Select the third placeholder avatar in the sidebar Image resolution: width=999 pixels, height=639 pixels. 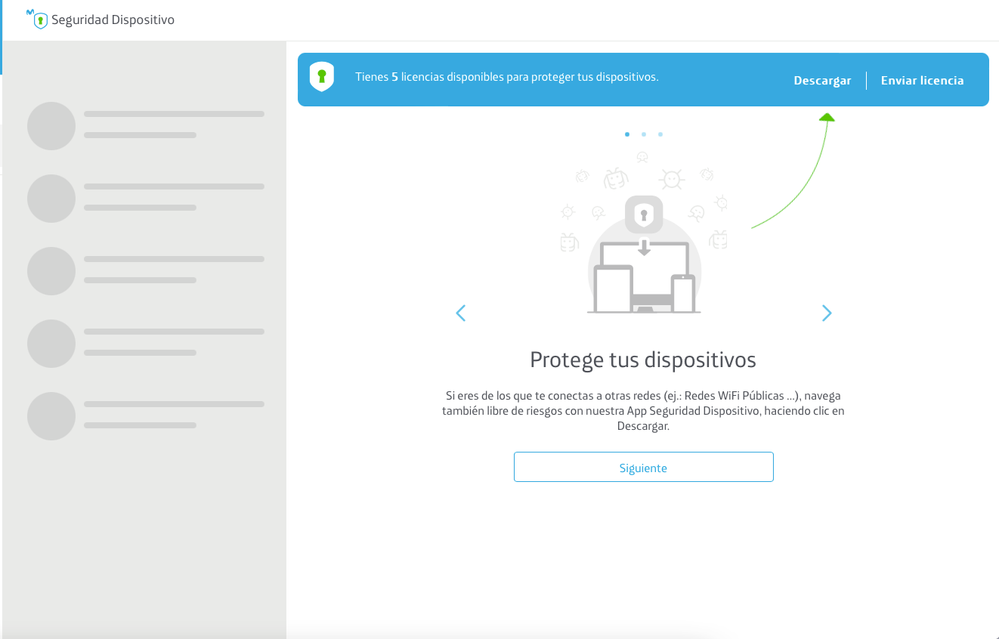coord(51,271)
